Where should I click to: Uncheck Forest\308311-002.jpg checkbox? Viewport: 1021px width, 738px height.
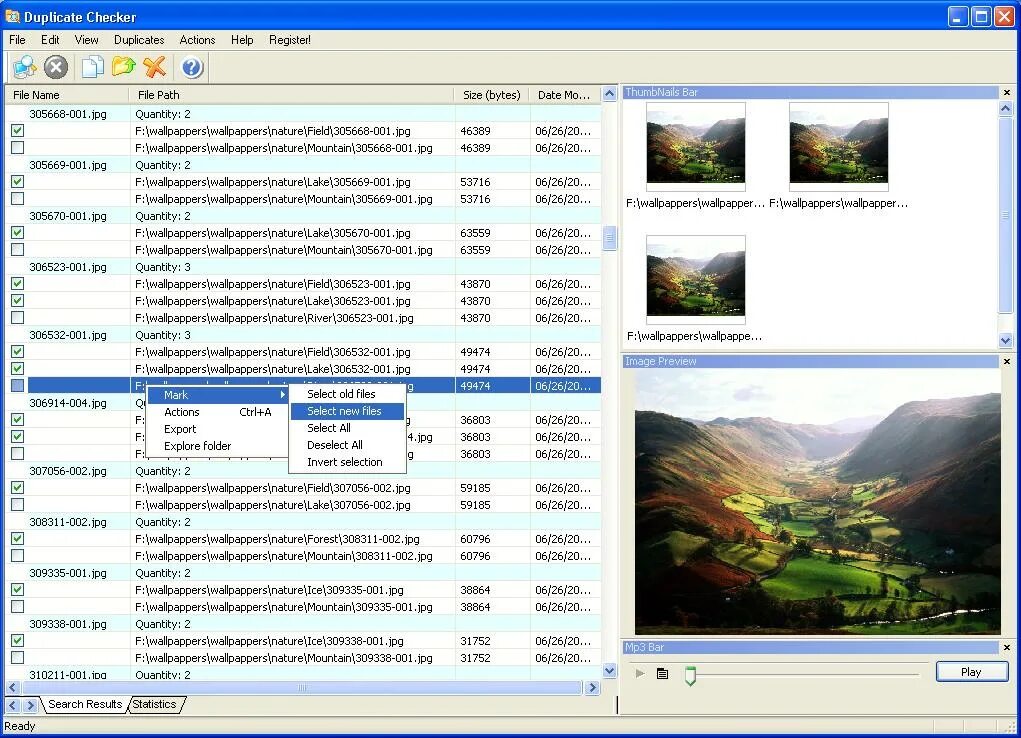pos(18,539)
